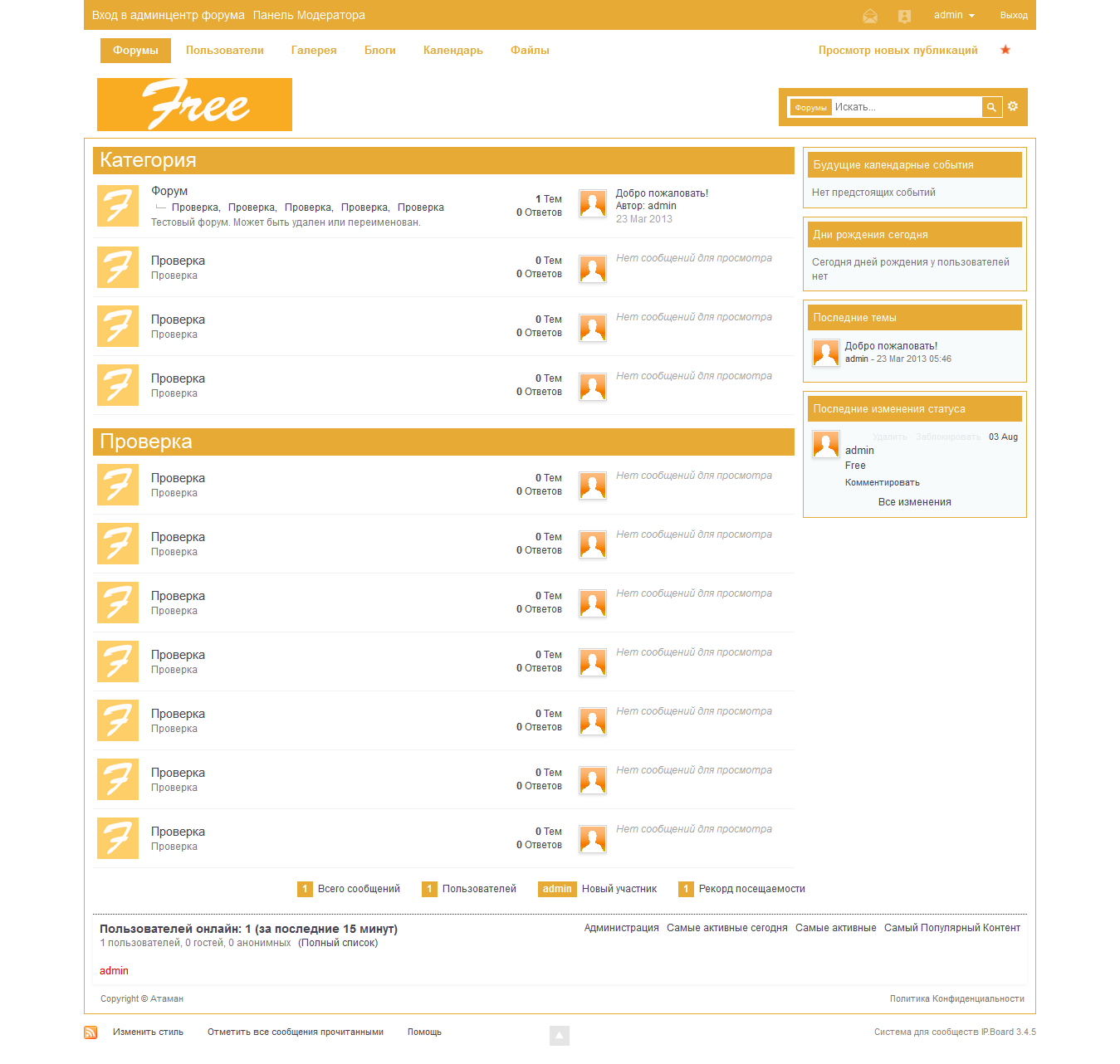Expand the admin user dropdown menu
Image resolution: width=1120 pixels, height=1064 pixels.
954,15
